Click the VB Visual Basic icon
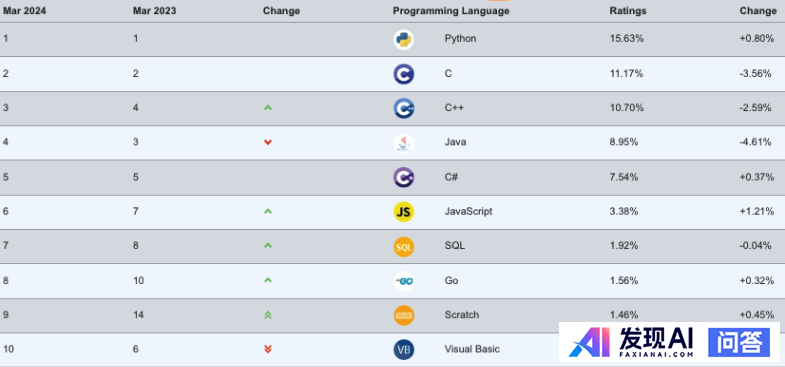 click(x=404, y=349)
